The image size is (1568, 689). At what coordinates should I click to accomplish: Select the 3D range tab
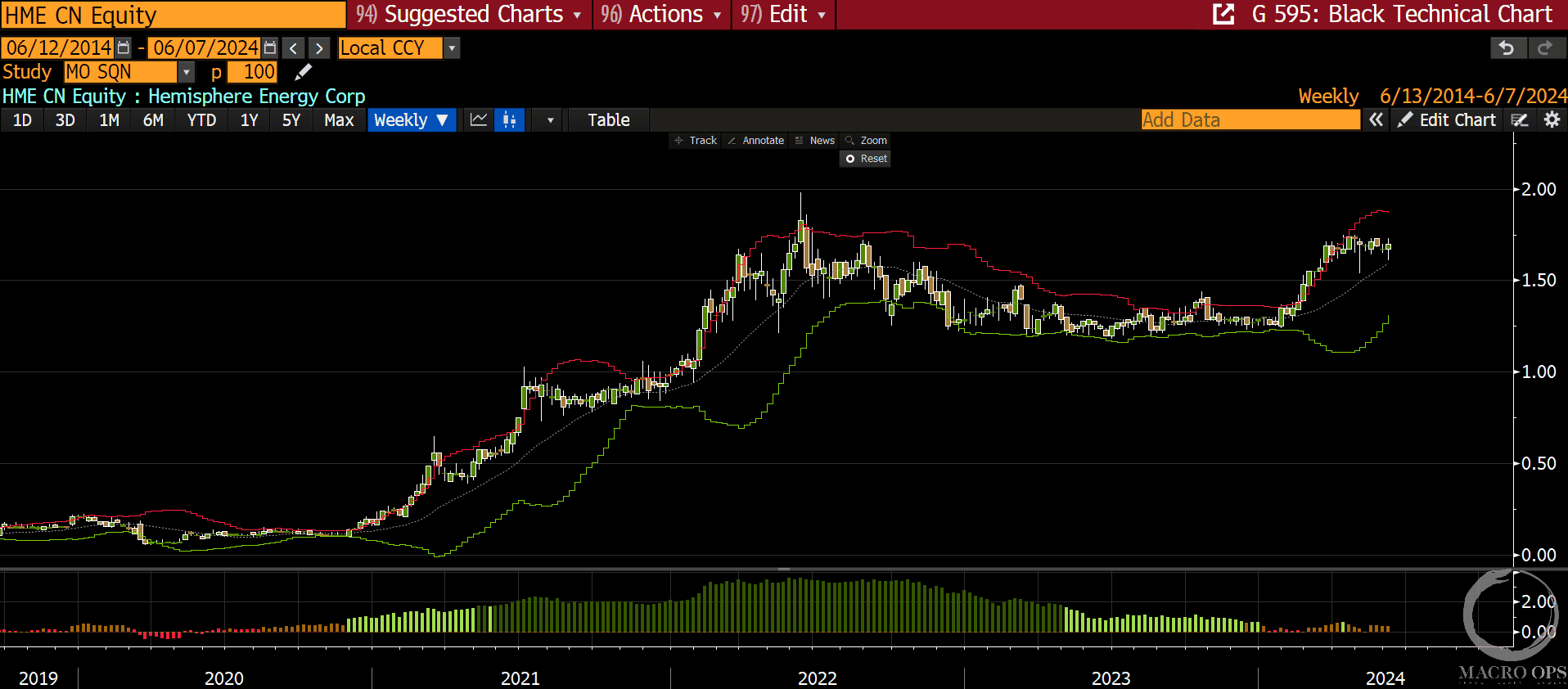65,120
